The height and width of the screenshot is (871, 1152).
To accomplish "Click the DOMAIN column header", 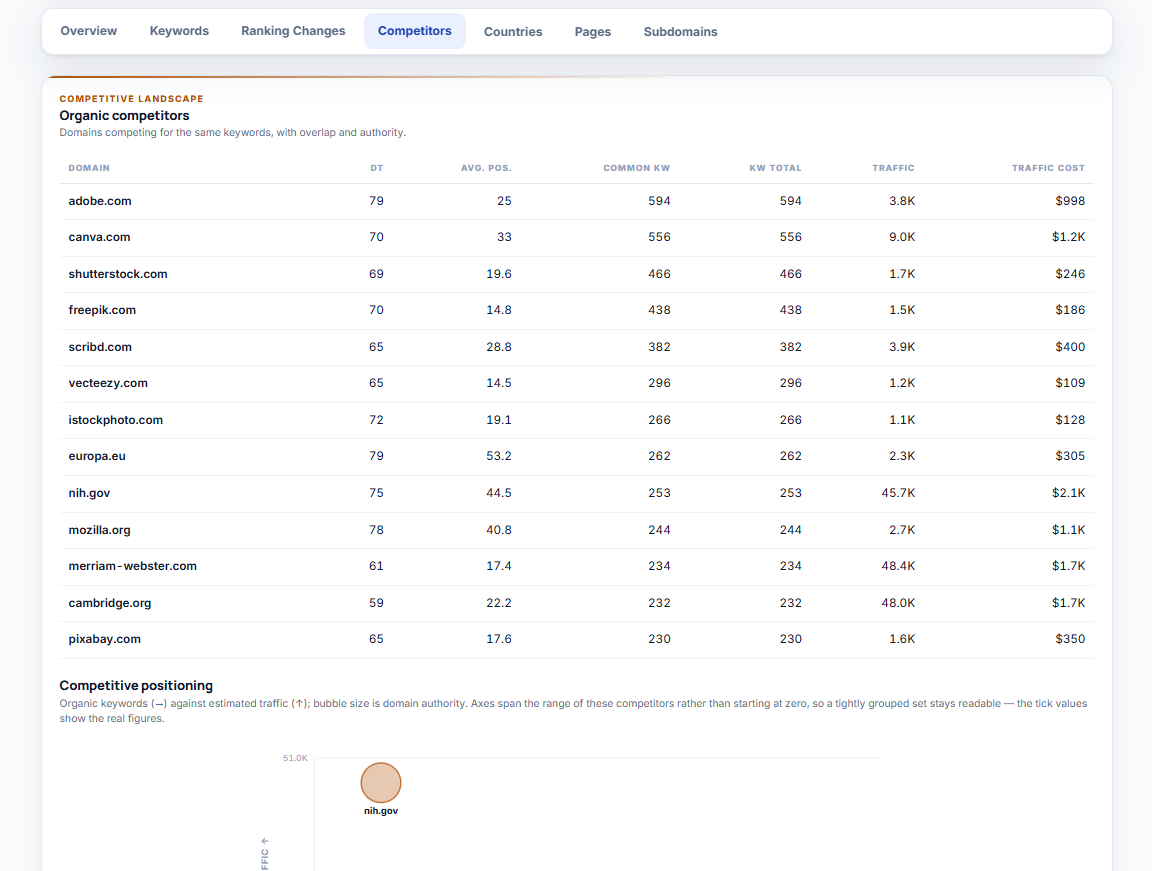I will (89, 168).
